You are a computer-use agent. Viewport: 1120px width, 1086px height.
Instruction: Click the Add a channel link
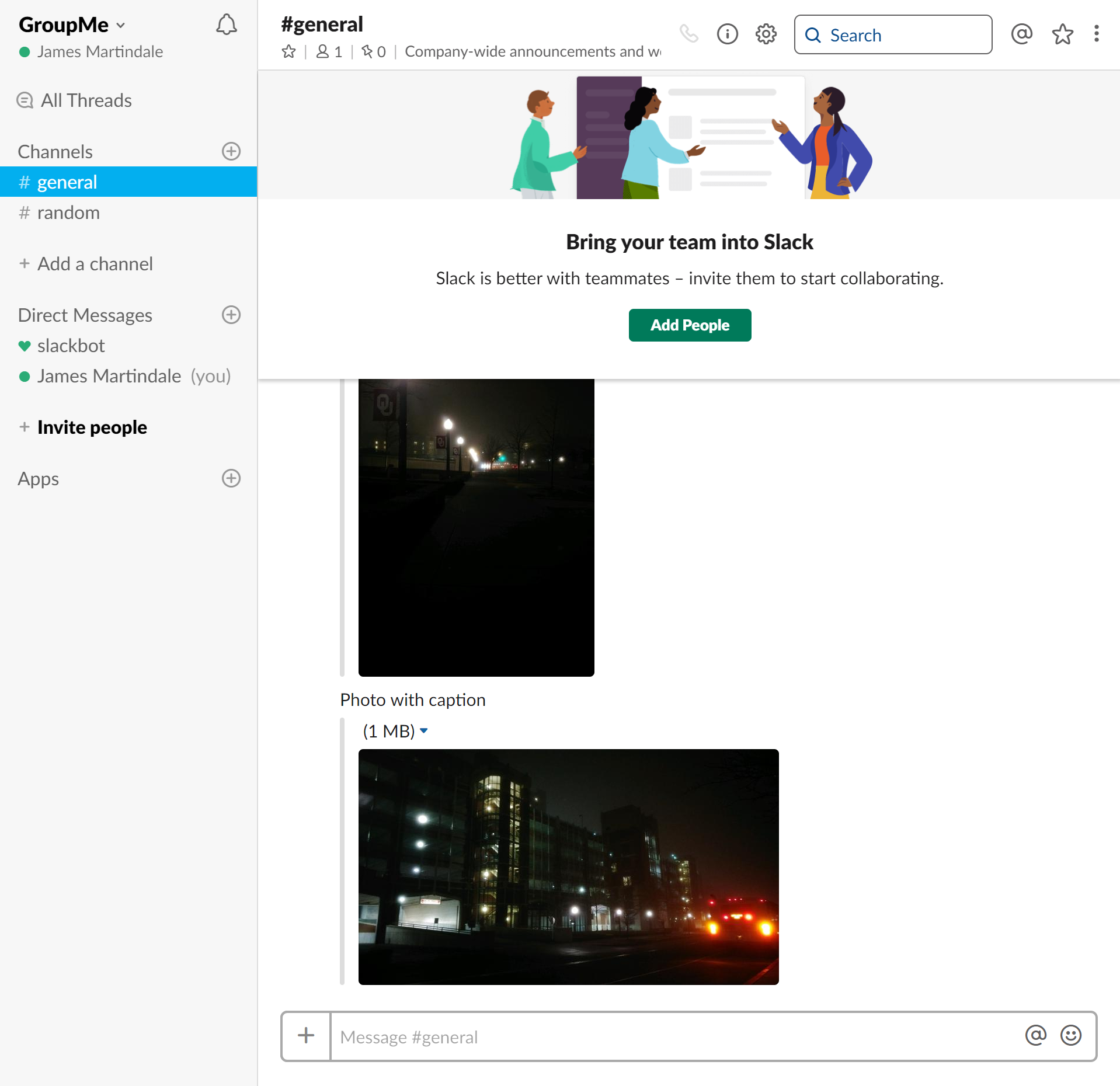86,264
